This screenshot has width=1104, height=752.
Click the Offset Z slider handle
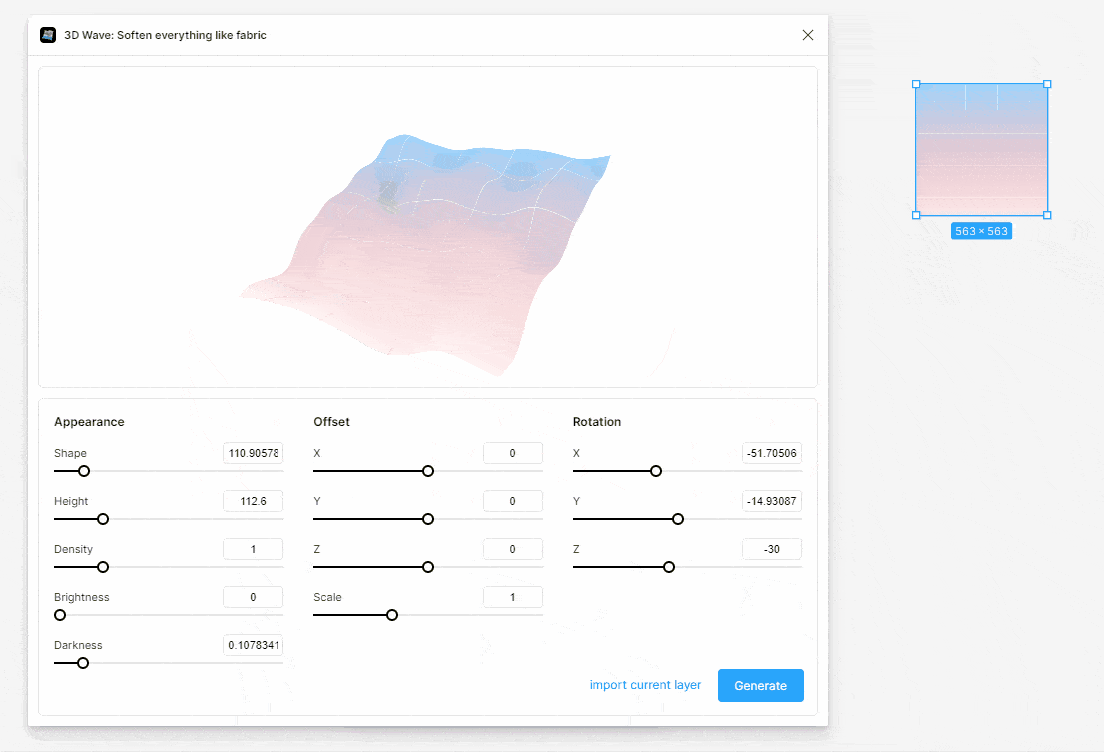click(428, 567)
